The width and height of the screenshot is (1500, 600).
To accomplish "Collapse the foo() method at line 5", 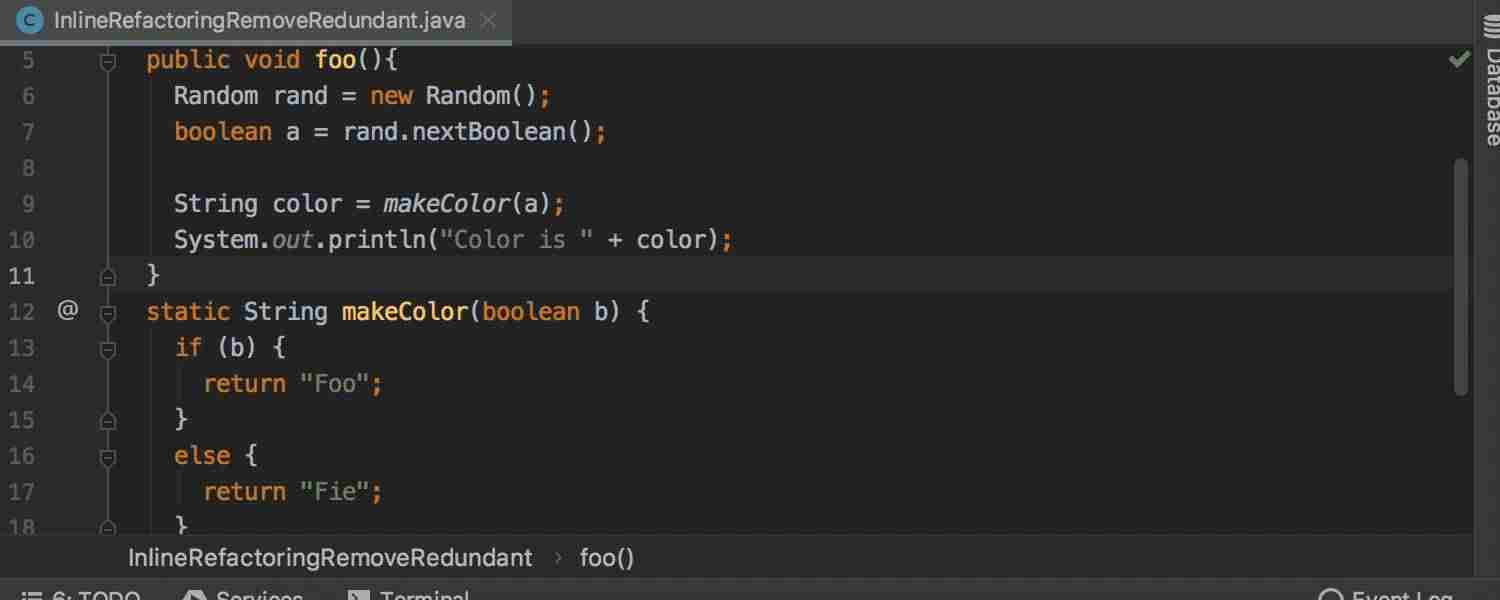I will (108, 62).
